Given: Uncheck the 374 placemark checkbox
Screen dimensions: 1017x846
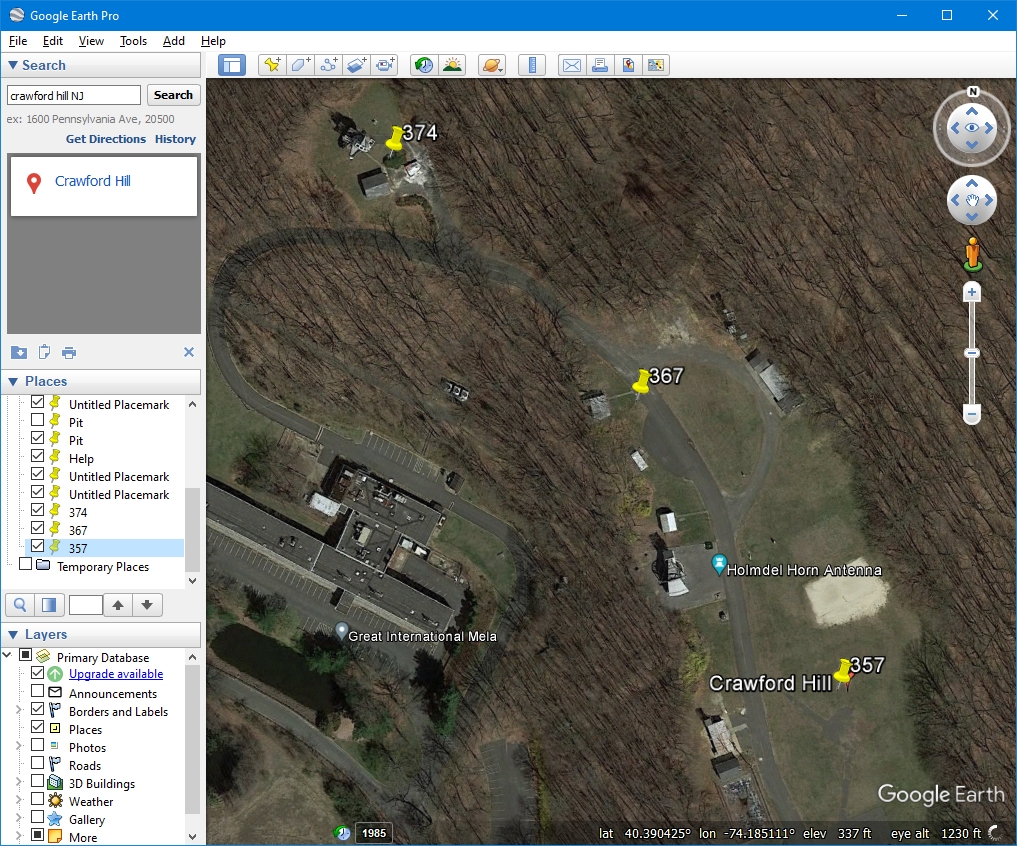Looking at the screenshot, I should (x=38, y=511).
